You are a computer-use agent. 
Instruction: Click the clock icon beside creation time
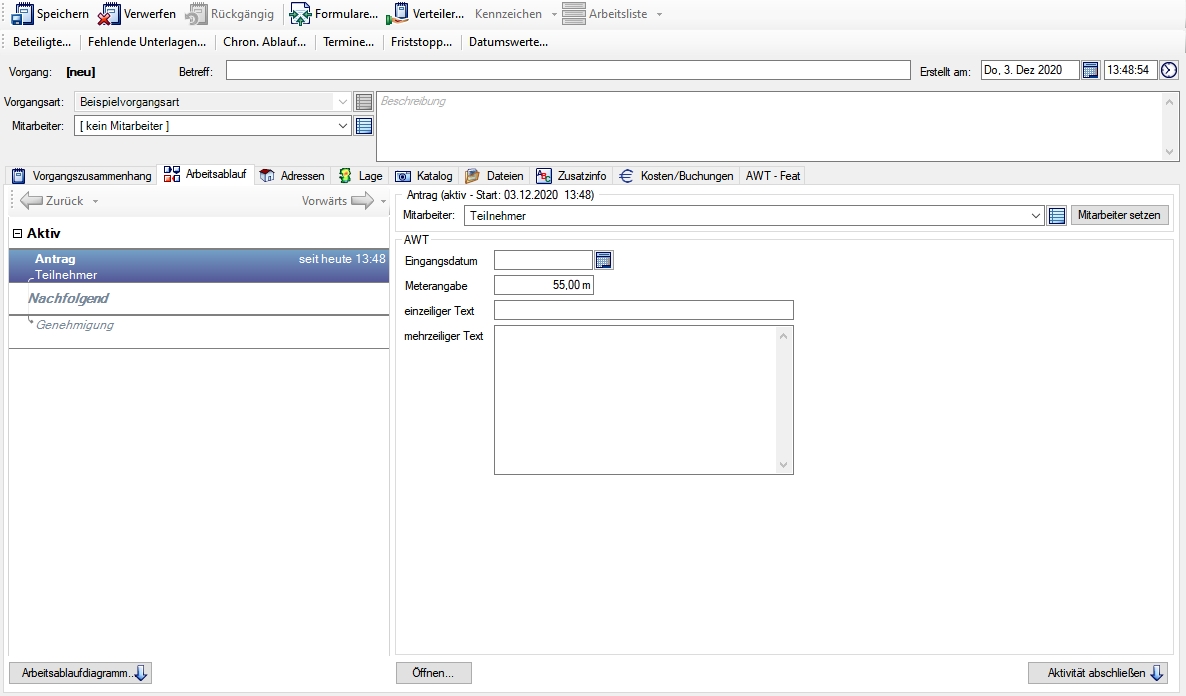[1169, 70]
